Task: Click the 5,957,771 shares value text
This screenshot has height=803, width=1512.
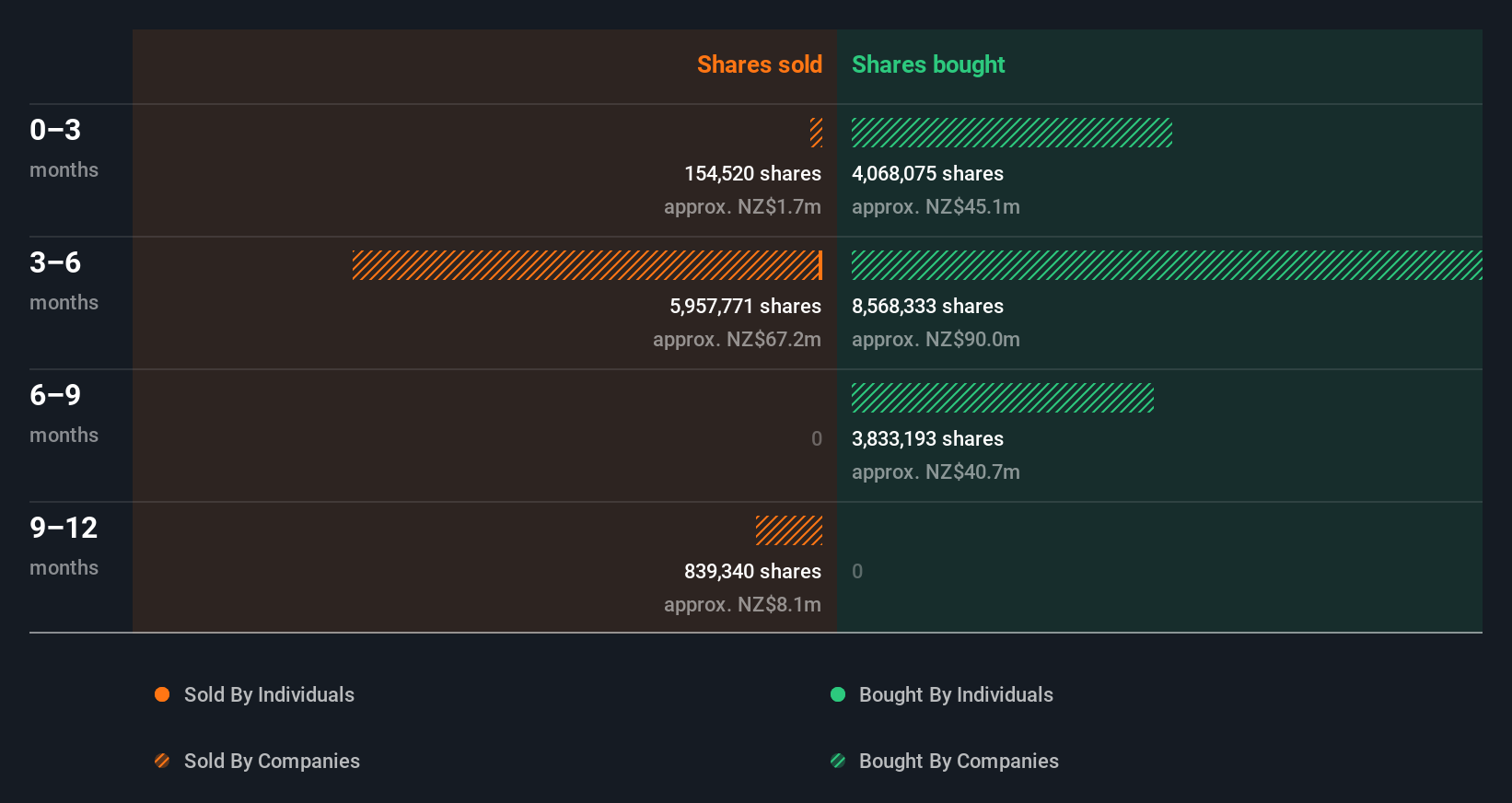Action: point(745,306)
